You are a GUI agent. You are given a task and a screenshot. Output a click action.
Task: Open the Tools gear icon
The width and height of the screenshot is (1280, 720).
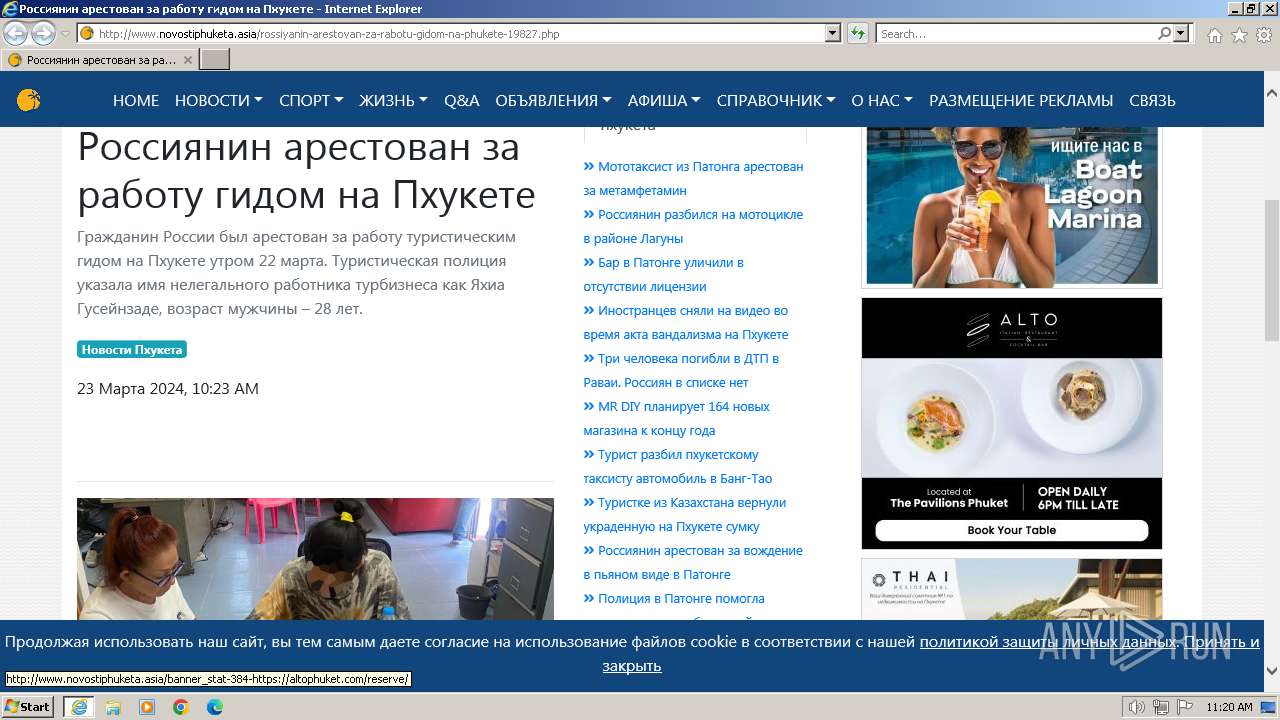pyautogui.click(x=1264, y=34)
